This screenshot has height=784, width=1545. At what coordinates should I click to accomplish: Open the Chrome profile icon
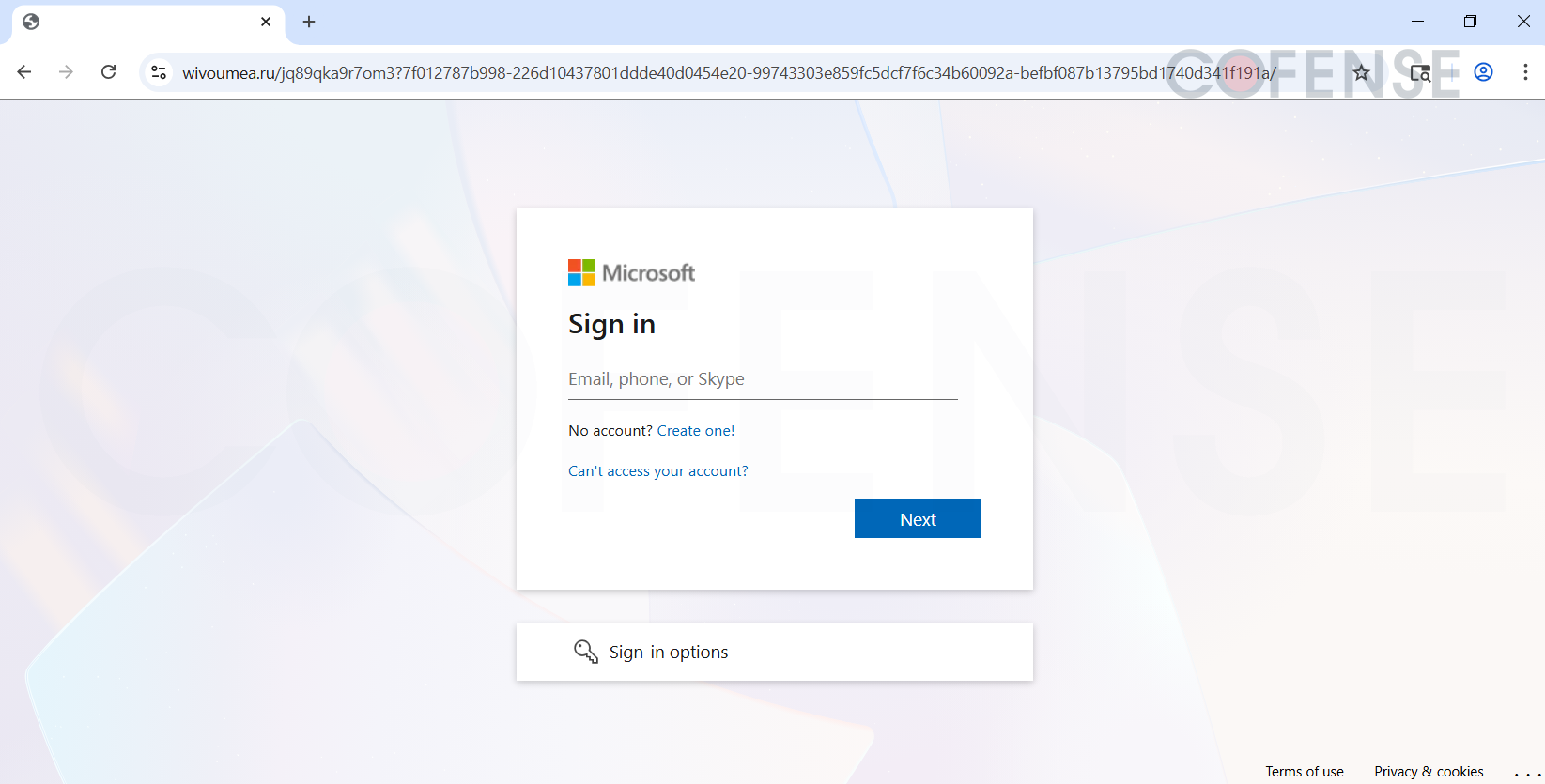(1483, 72)
